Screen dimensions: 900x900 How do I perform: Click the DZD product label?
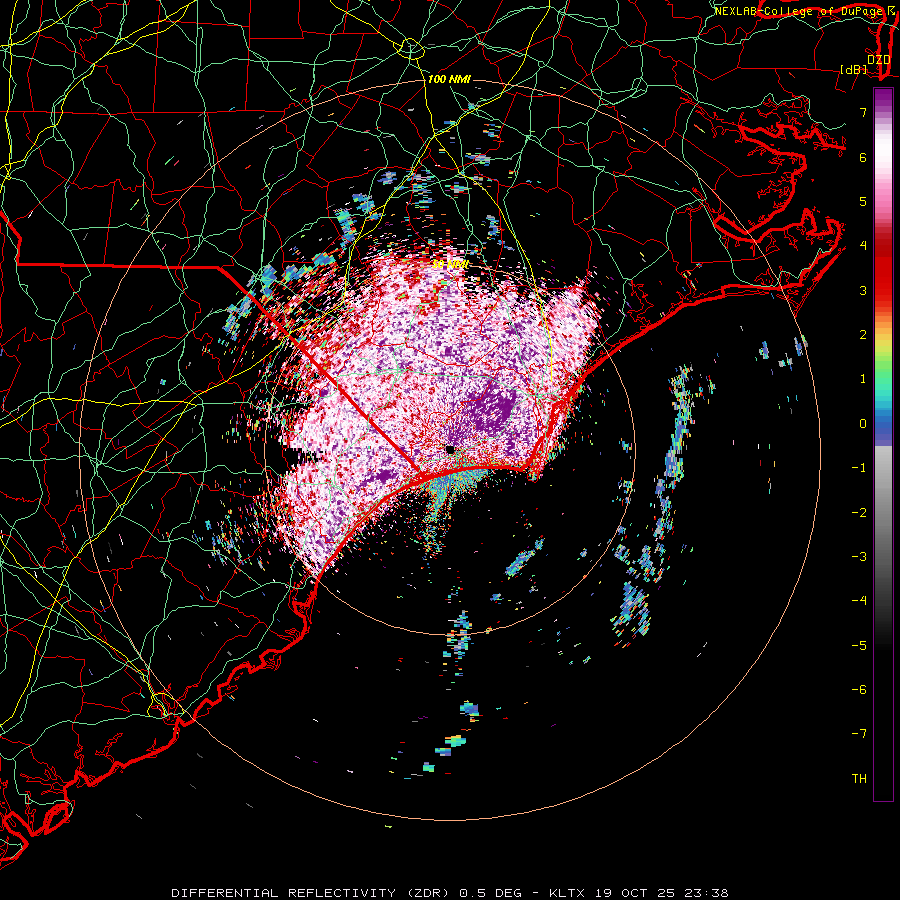pyautogui.click(x=878, y=59)
